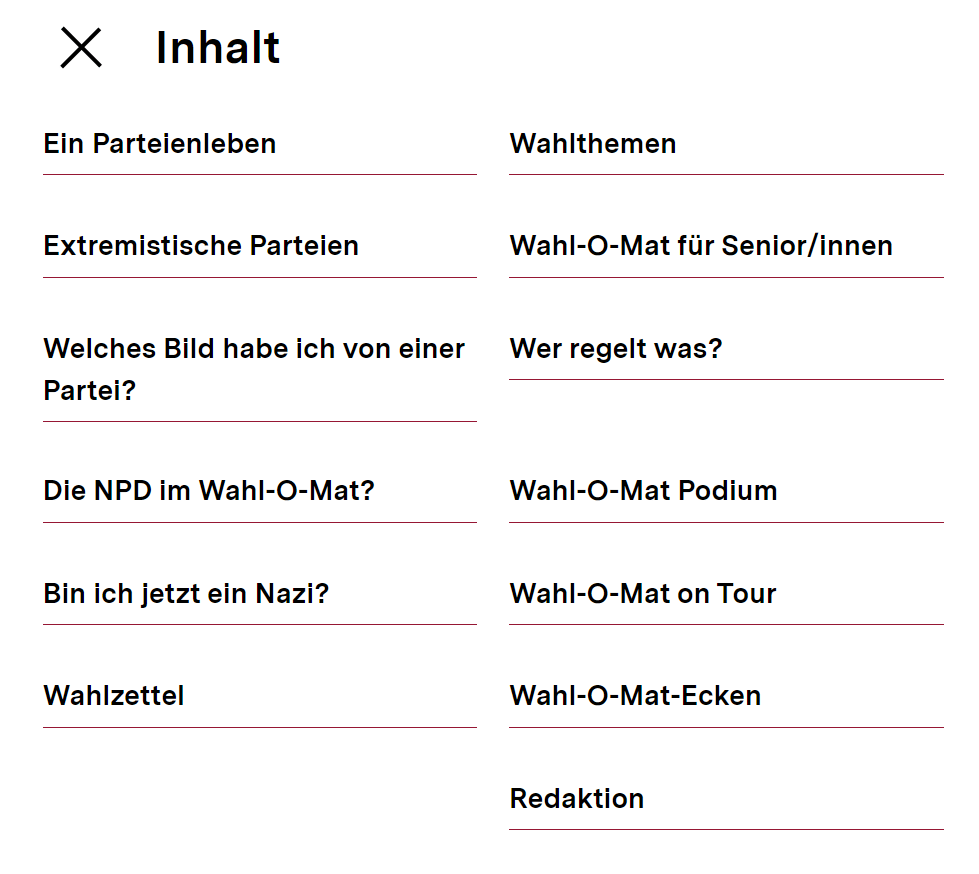
Task: Select Die NPD im Wahl-O-Mat? entry
Action: tap(208, 491)
